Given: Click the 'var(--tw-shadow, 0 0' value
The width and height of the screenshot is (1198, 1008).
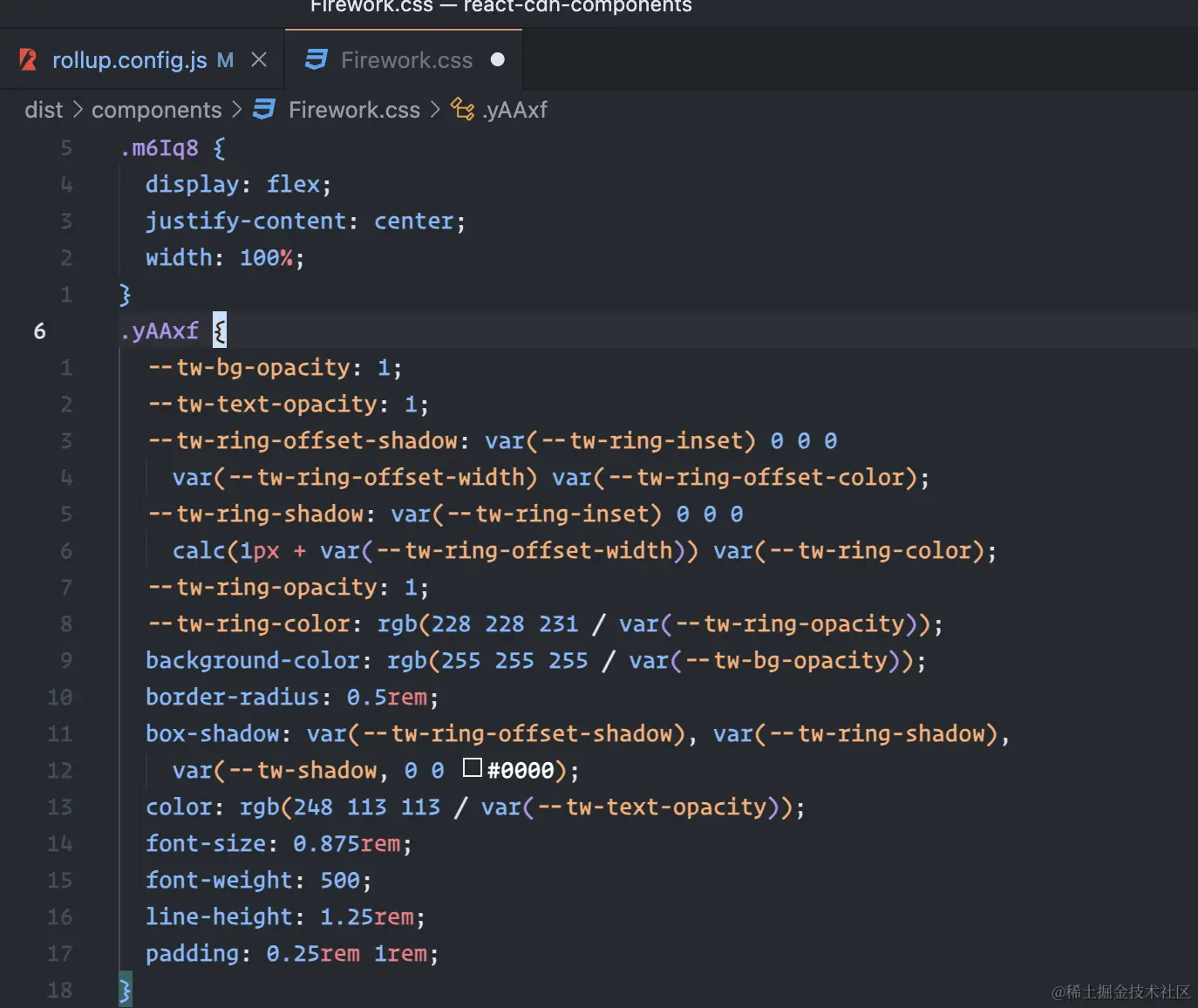Looking at the screenshot, I should [x=308, y=771].
